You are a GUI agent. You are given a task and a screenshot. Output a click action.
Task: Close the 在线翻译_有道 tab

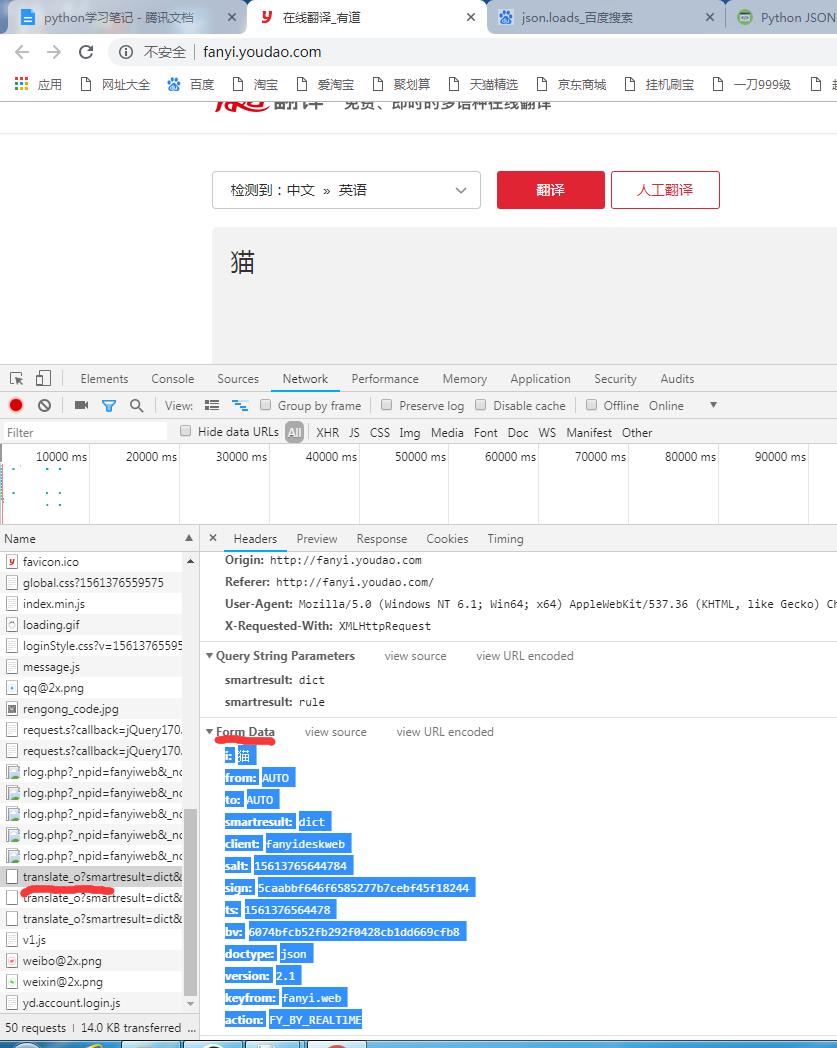[471, 17]
